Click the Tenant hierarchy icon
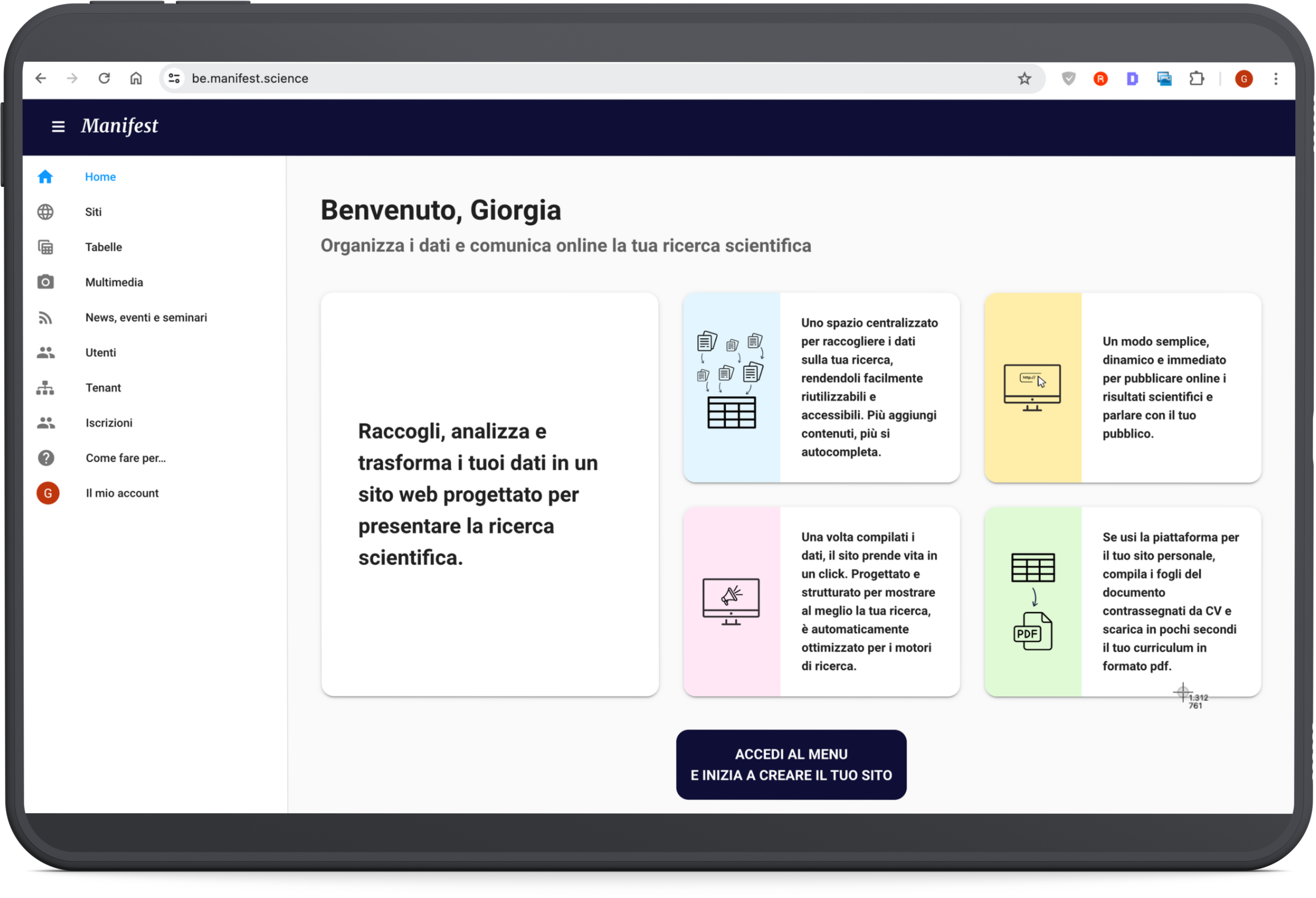This screenshot has height=898, width=1316. click(x=45, y=388)
